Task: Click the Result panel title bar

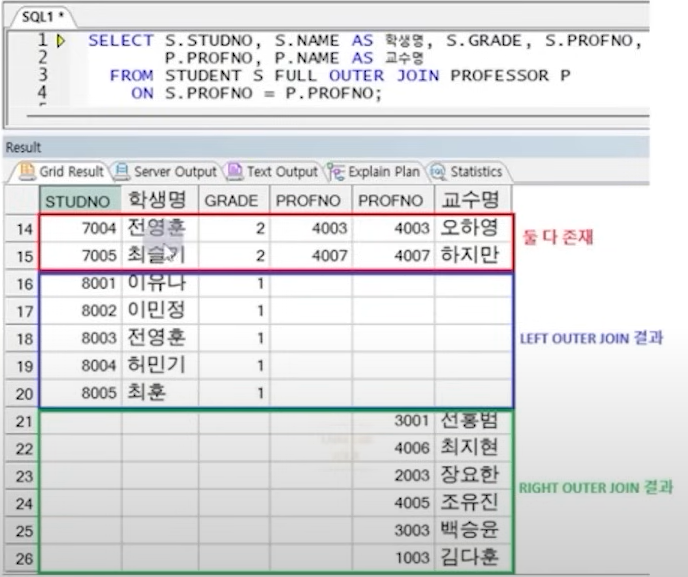Action: click(x=326, y=147)
